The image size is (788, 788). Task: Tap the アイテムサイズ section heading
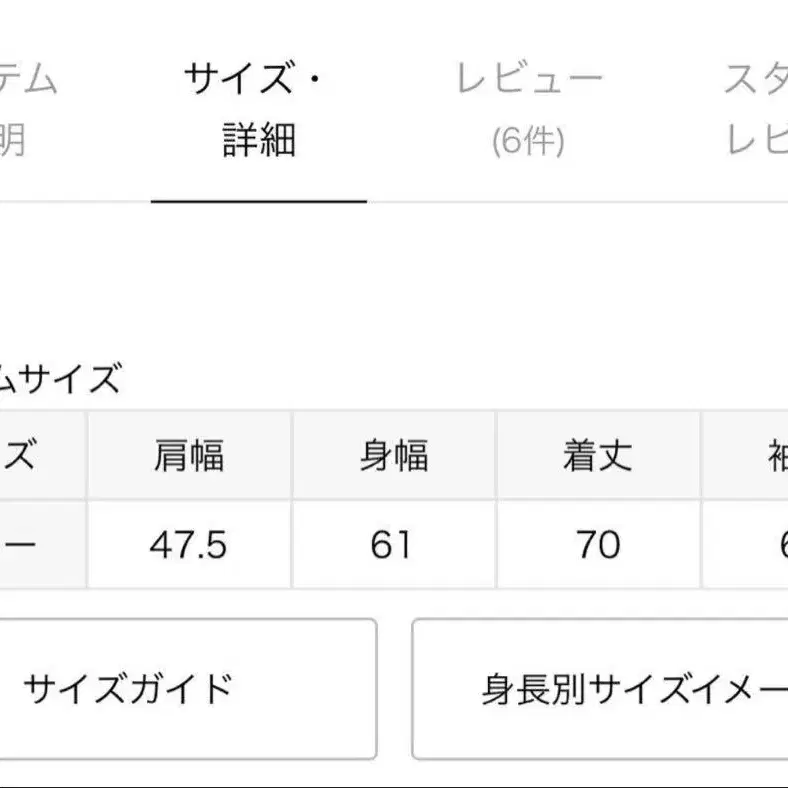[60, 380]
